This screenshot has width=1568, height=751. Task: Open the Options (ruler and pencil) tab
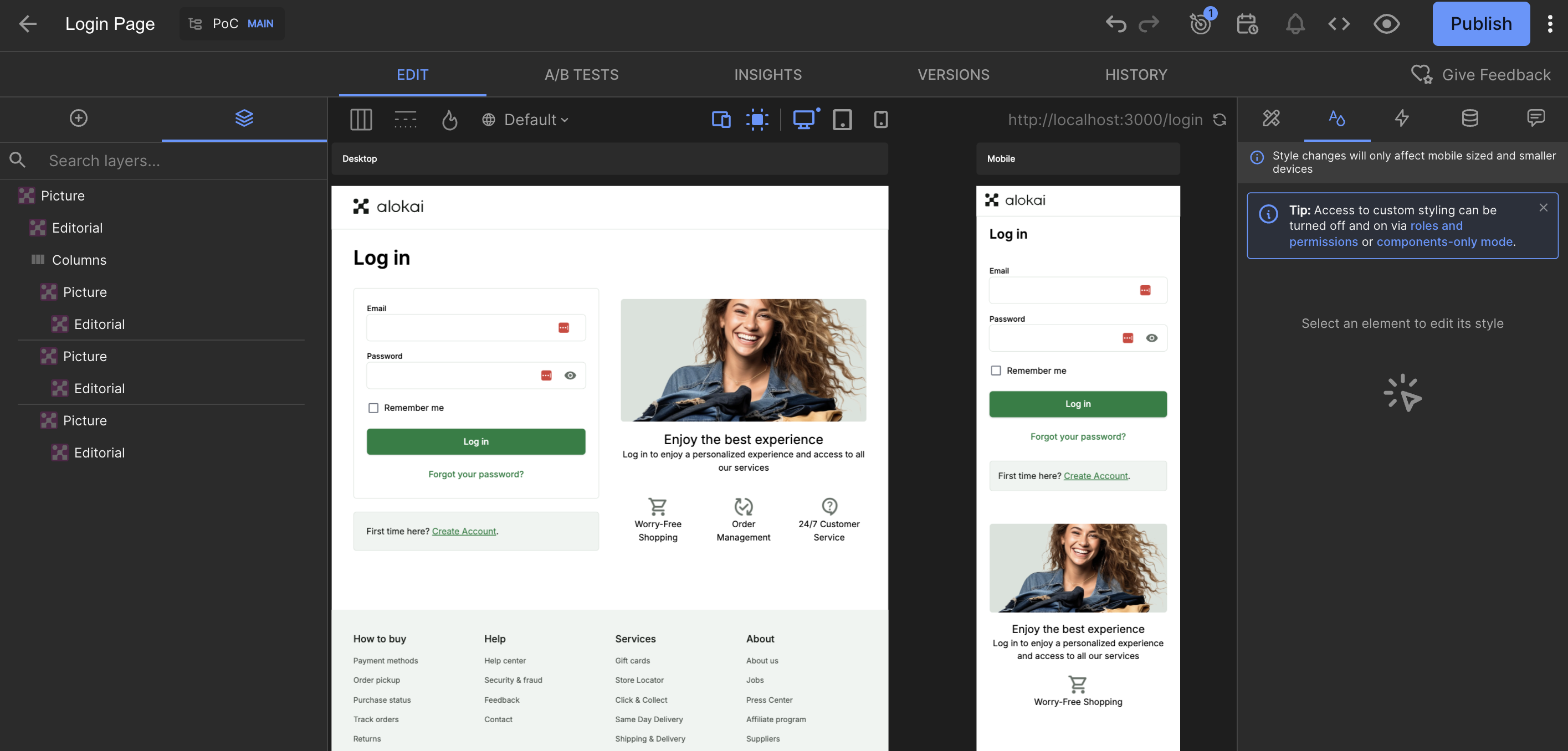[x=1271, y=118]
